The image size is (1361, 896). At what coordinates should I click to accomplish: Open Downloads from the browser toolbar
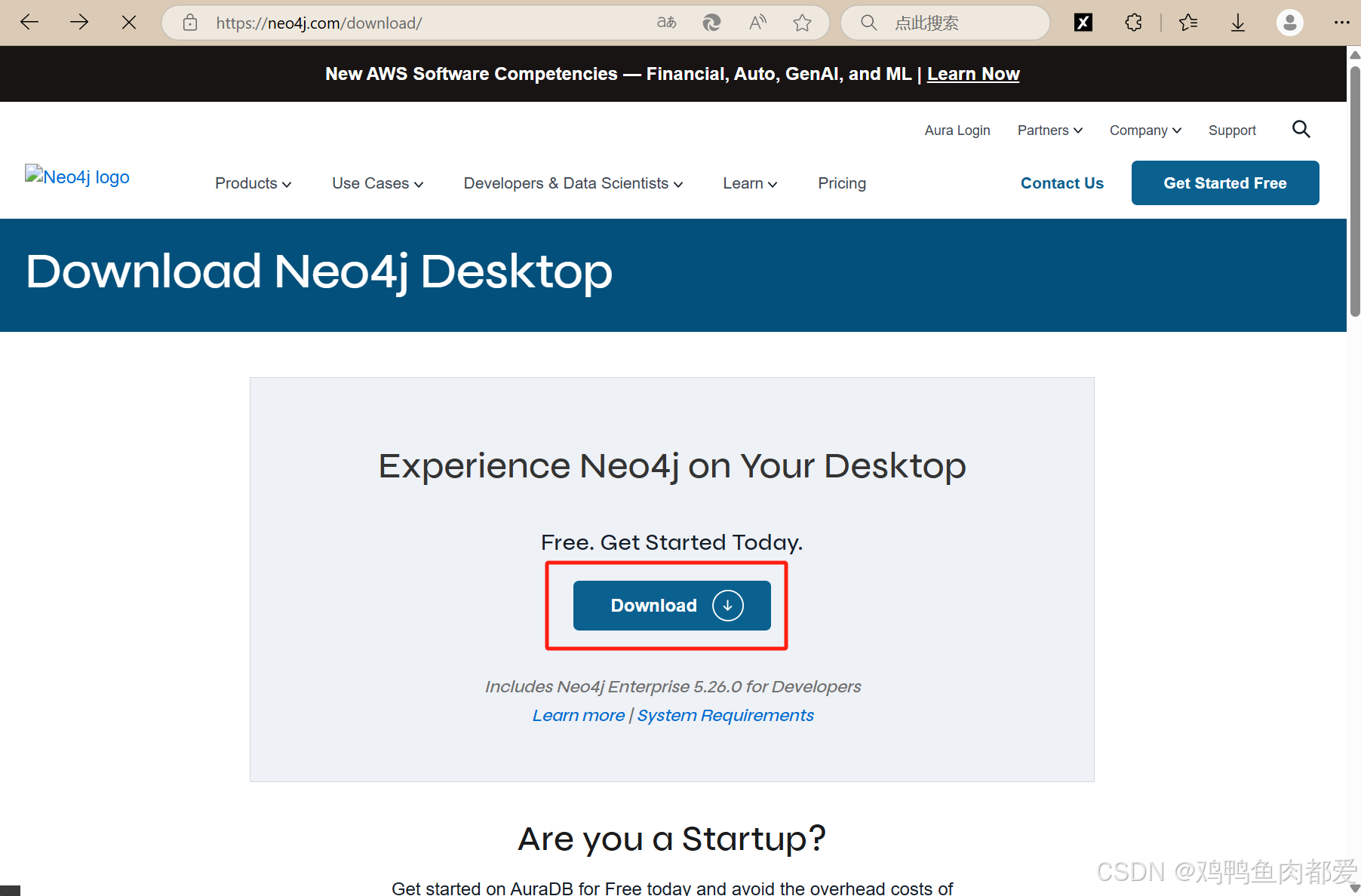(x=1237, y=23)
